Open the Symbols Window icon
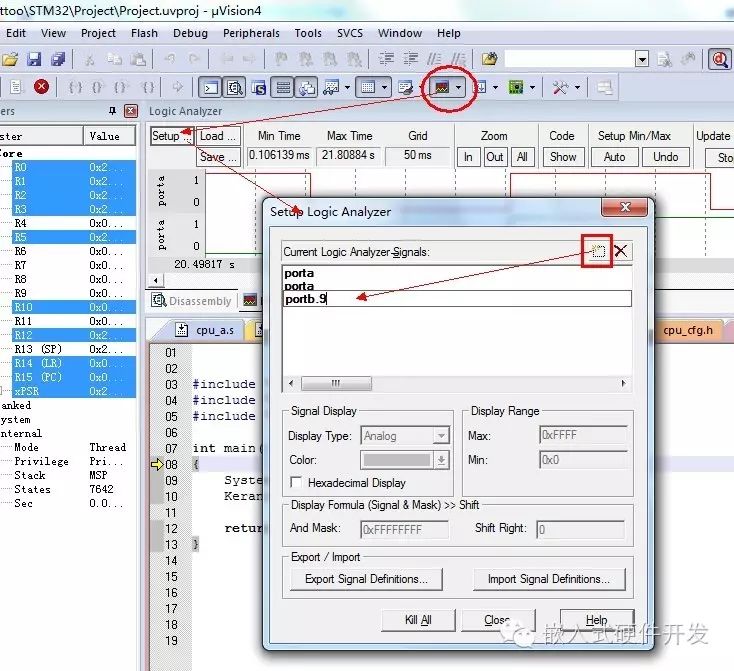 tap(258, 88)
